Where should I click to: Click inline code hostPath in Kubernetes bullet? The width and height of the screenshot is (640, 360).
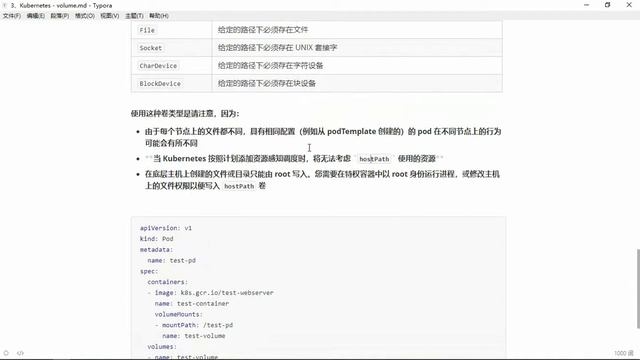[374, 159]
